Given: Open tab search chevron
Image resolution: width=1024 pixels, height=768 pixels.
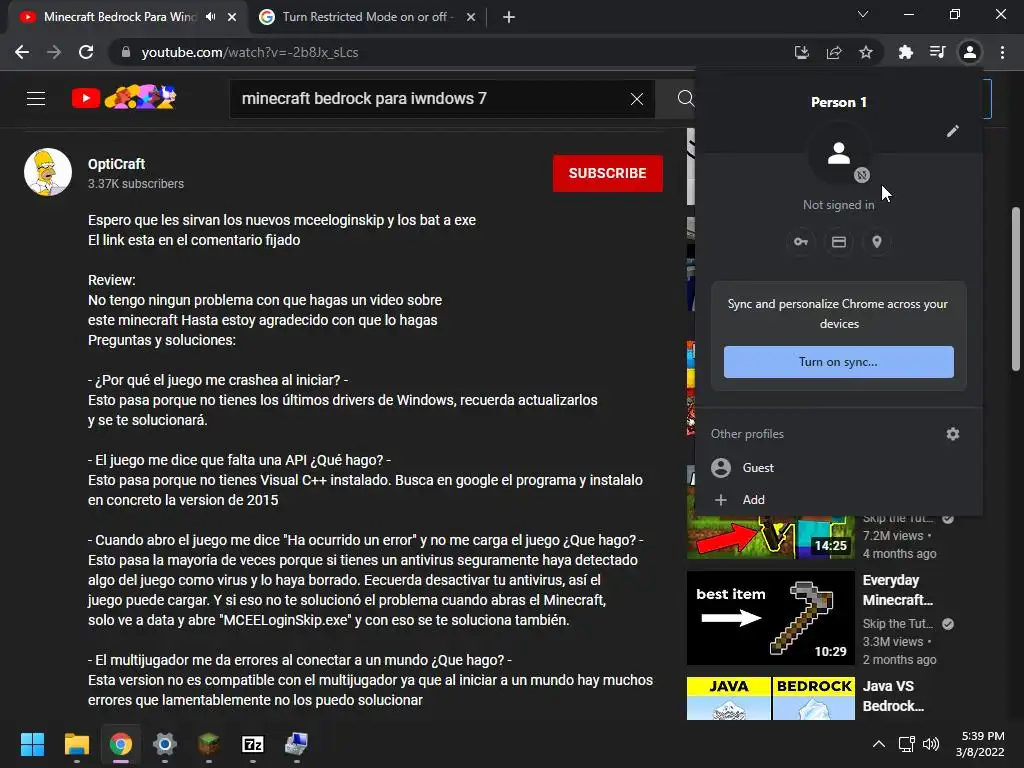Looking at the screenshot, I should [863, 14].
